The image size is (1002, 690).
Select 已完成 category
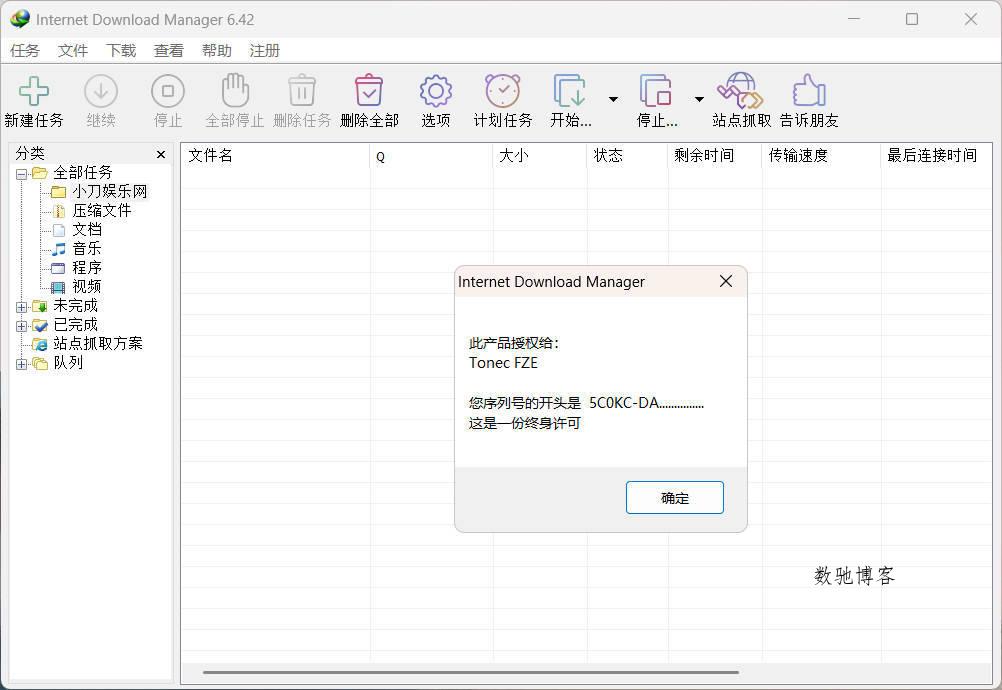pyautogui.click(x=75, y=325)
